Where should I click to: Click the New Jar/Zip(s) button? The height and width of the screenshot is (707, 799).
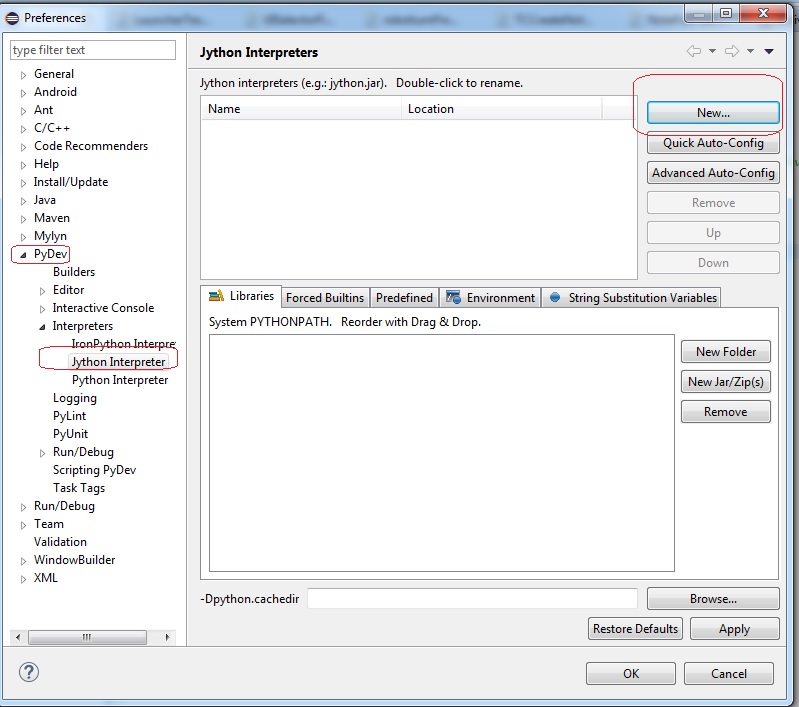[x=726, y=382]
